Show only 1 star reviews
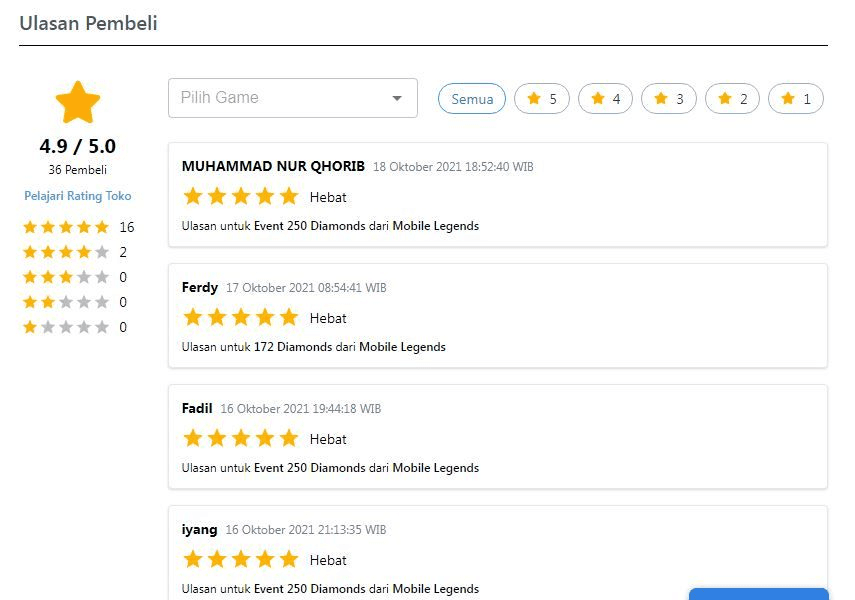Viewport: 855px width, 600px height. (x=796, y=99)
